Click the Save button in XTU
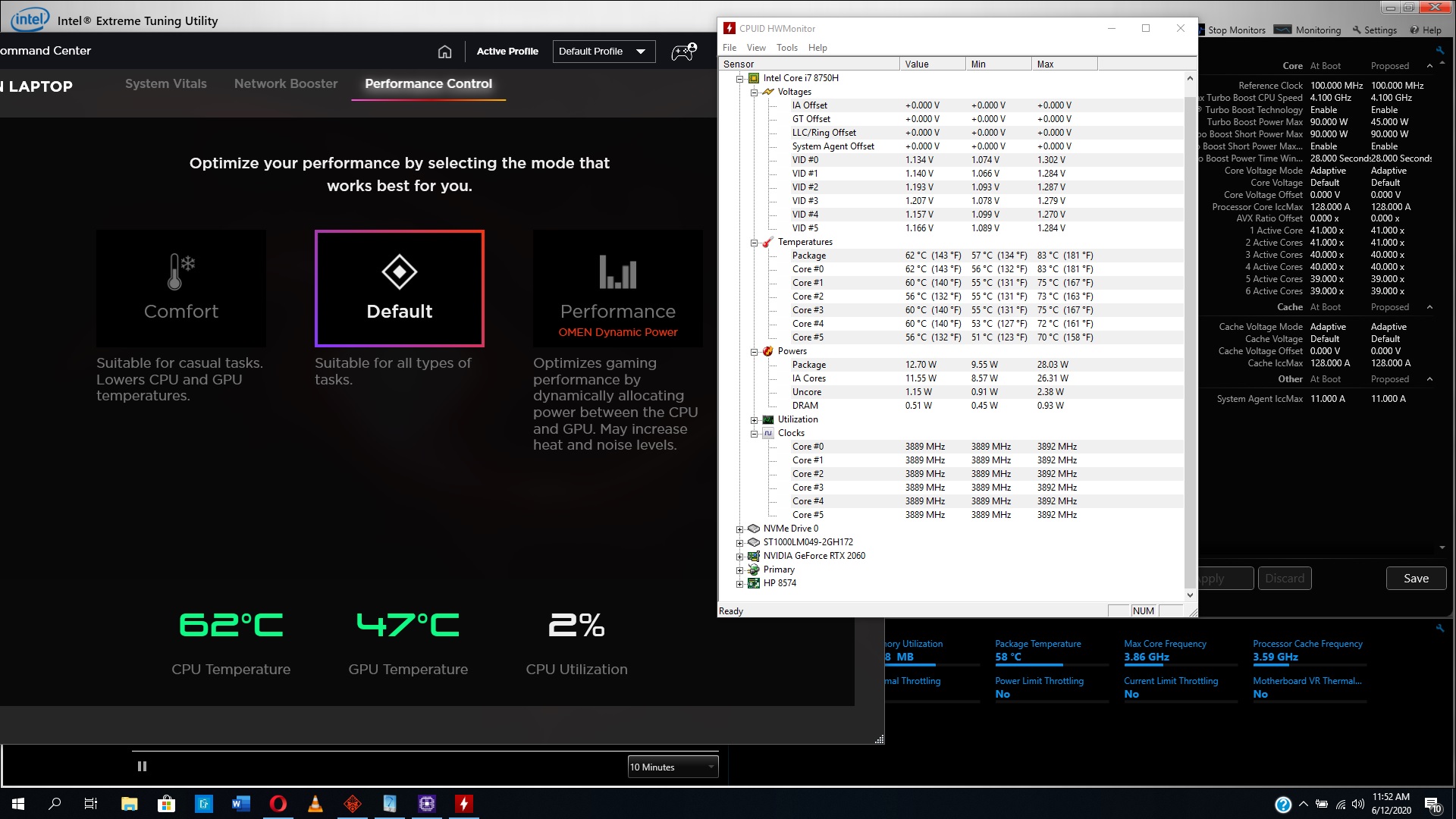Image resolution: width=1456 pixels, height=819 pixels. pos(1416,578)
